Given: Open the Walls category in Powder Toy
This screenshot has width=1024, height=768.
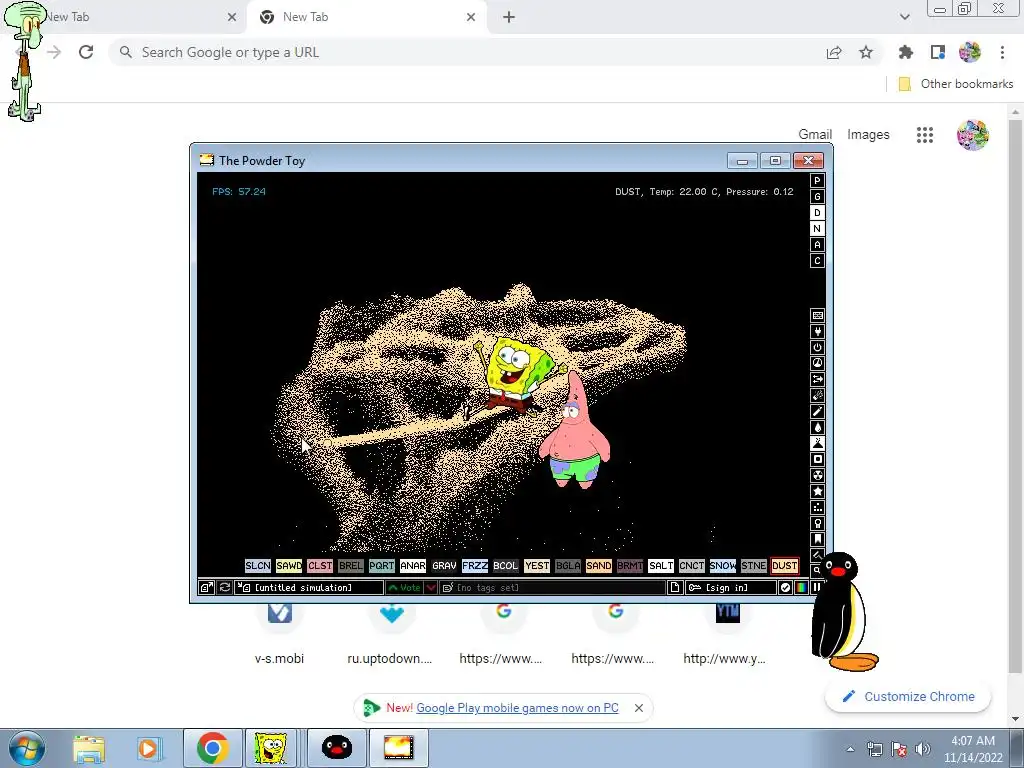Looking at the screenshot, I should 817,315.
